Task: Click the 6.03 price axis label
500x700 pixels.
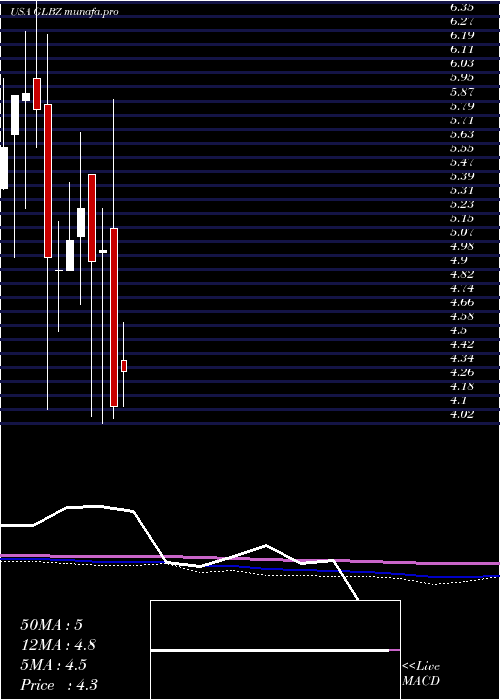Action: coord(462,63)
